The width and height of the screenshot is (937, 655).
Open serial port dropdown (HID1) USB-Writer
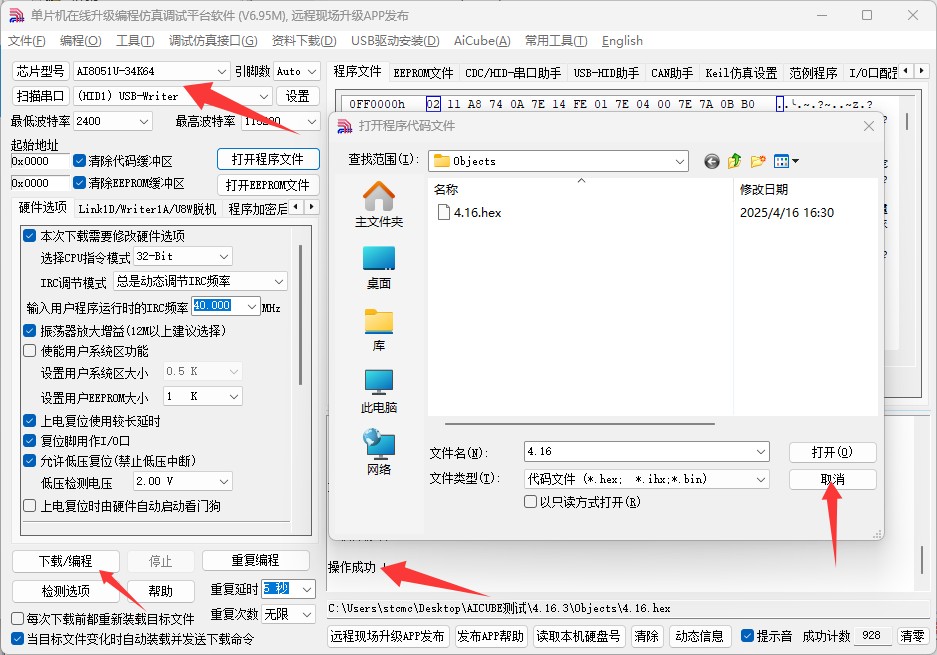pos(173,96)
